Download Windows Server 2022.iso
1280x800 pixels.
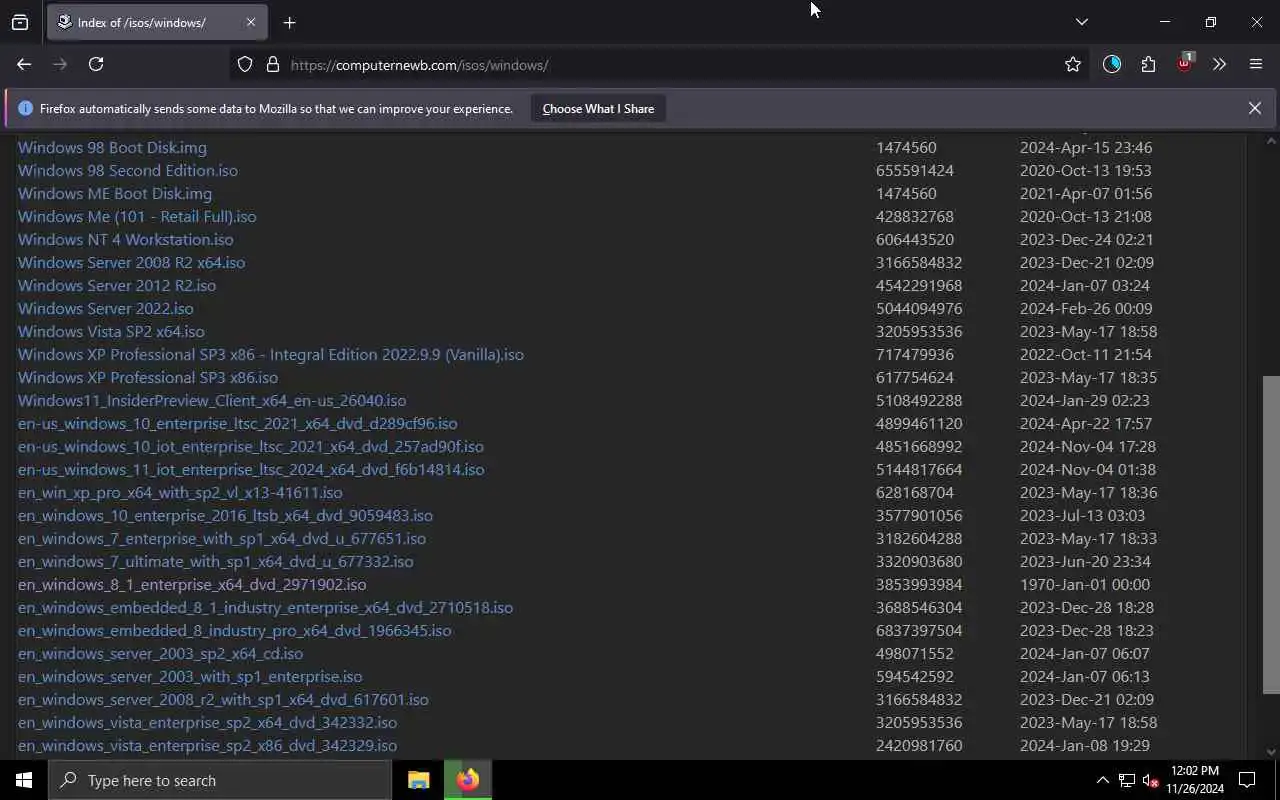[x=106, y=309]
